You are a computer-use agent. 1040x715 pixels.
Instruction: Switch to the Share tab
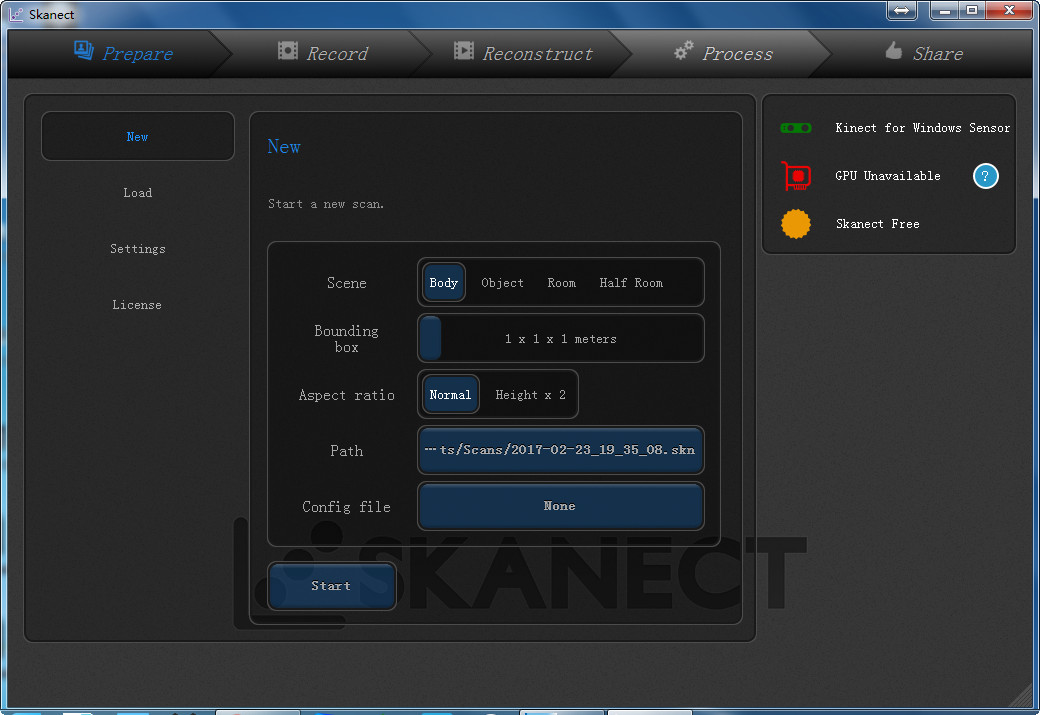point(924,53)
